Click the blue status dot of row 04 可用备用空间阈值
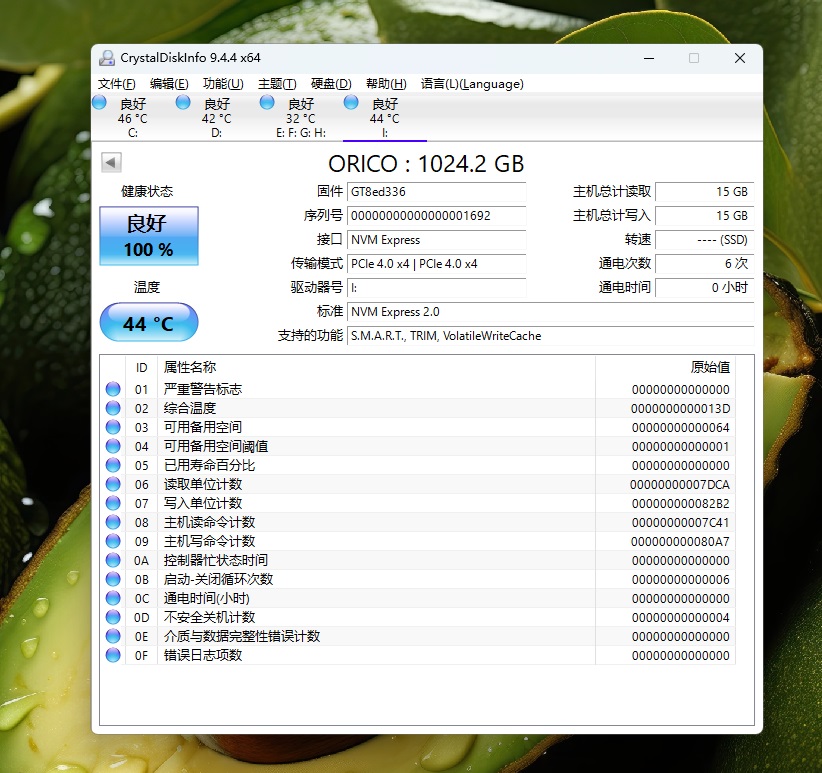This screenshot has width=822, height=773. click(113, 446)
